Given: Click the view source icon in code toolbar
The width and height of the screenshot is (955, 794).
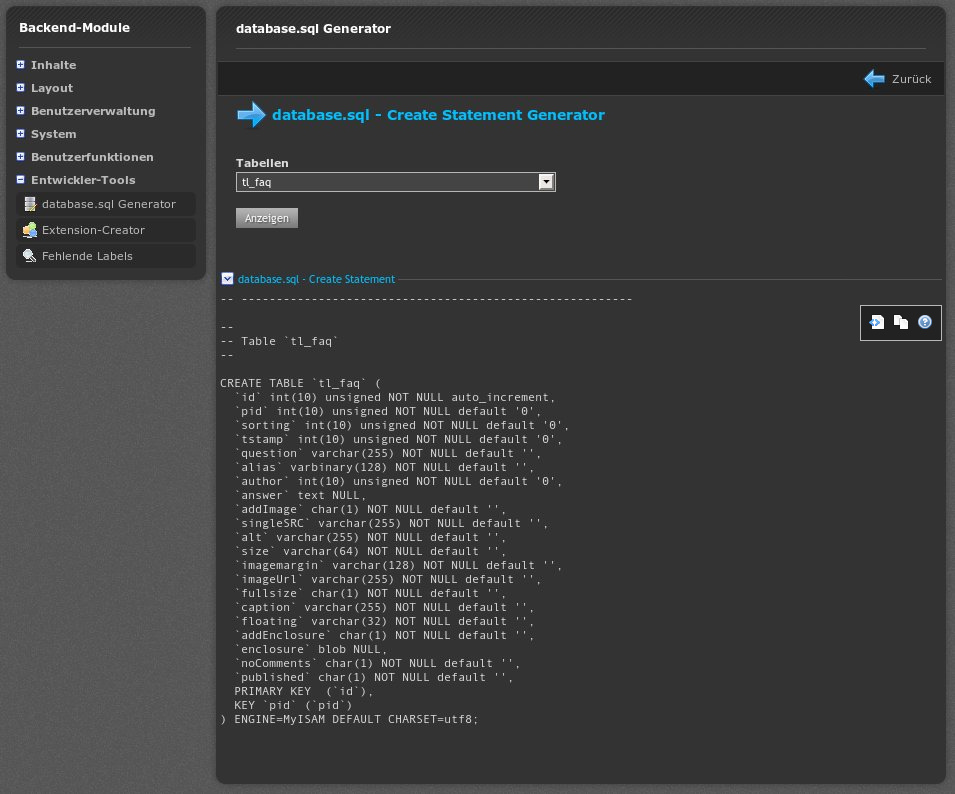Looking at the screenshot, I should click(x=876, y=322).
